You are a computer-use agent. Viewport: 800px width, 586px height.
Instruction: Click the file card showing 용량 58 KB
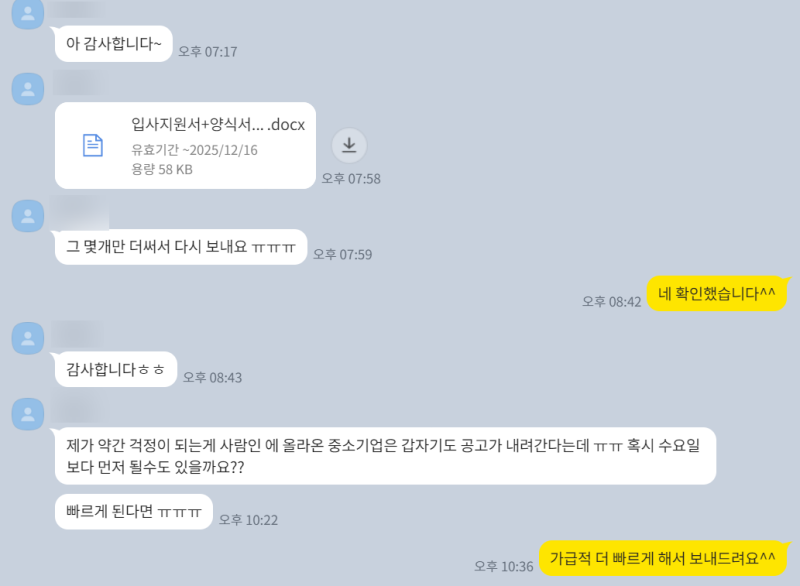pos(185,145)
